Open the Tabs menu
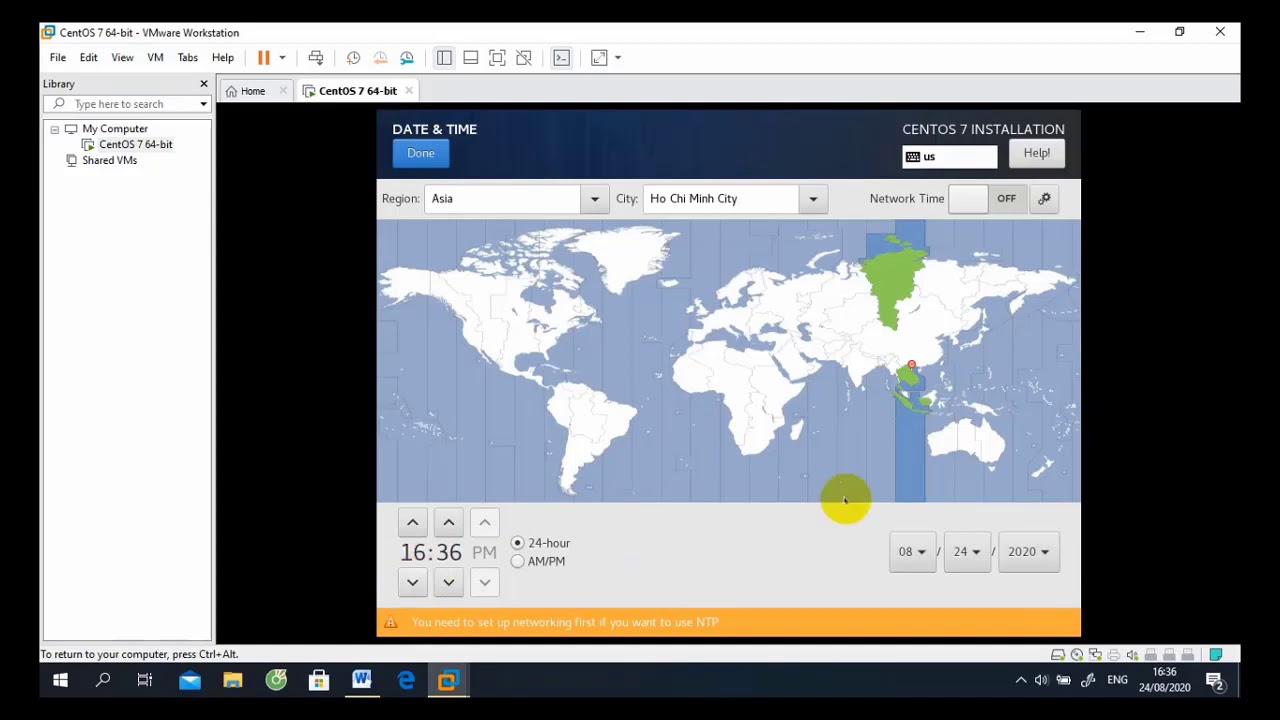The width and height of the screenshot is (1280, 720). pos(188,58)
